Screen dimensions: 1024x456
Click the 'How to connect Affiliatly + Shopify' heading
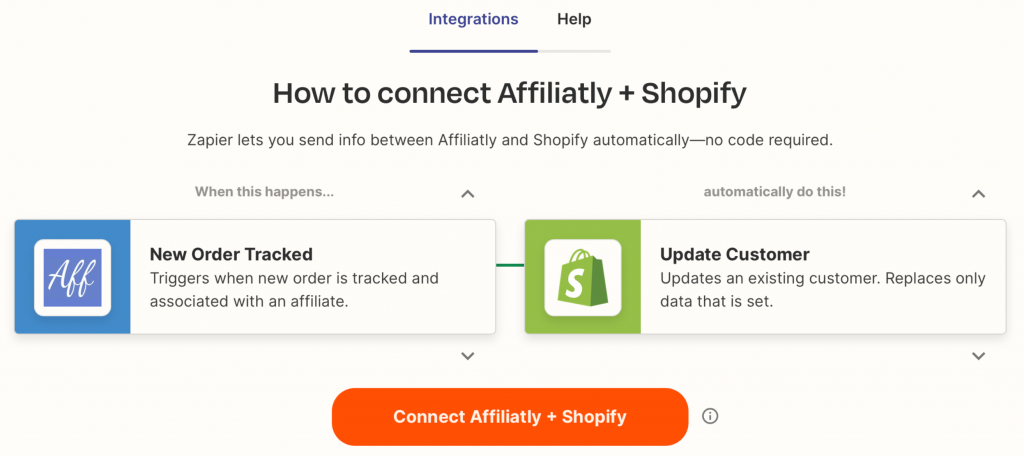509,93
